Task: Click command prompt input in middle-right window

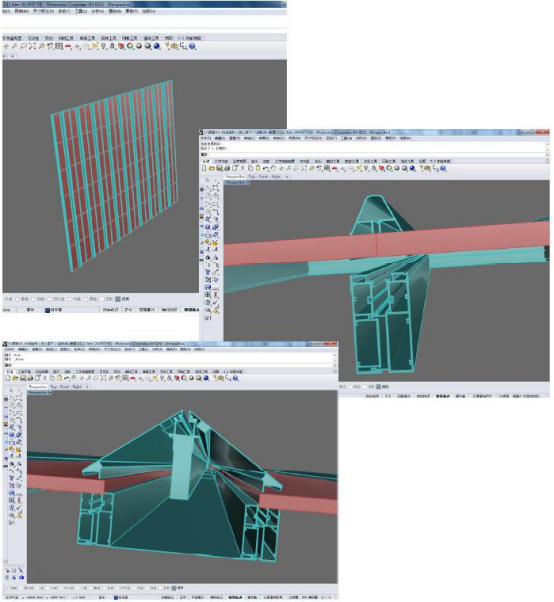Action: coord(374,154)
